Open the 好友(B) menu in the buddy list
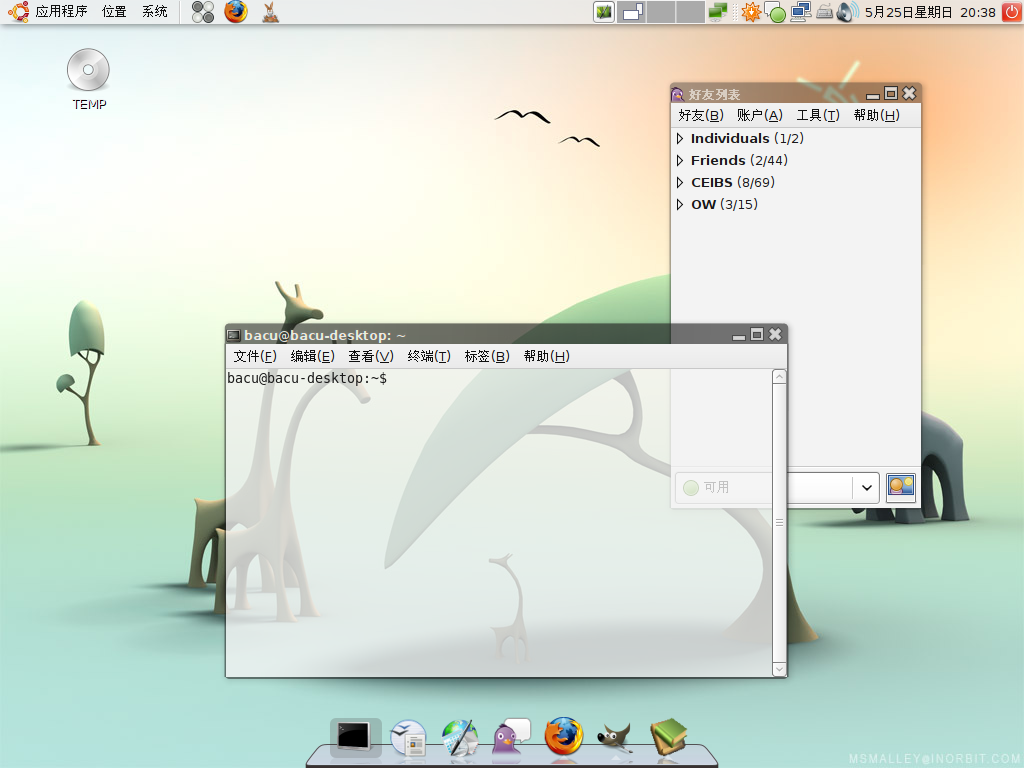 pos(701,116)
